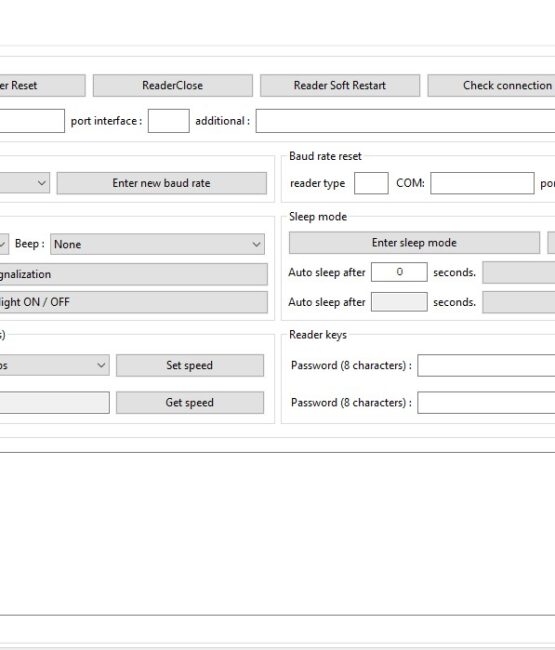Image resolution: width=555 pixels, height=650 pixels.
Task: Click the first Auto sleep seconds field
Action: coord(399,272)
